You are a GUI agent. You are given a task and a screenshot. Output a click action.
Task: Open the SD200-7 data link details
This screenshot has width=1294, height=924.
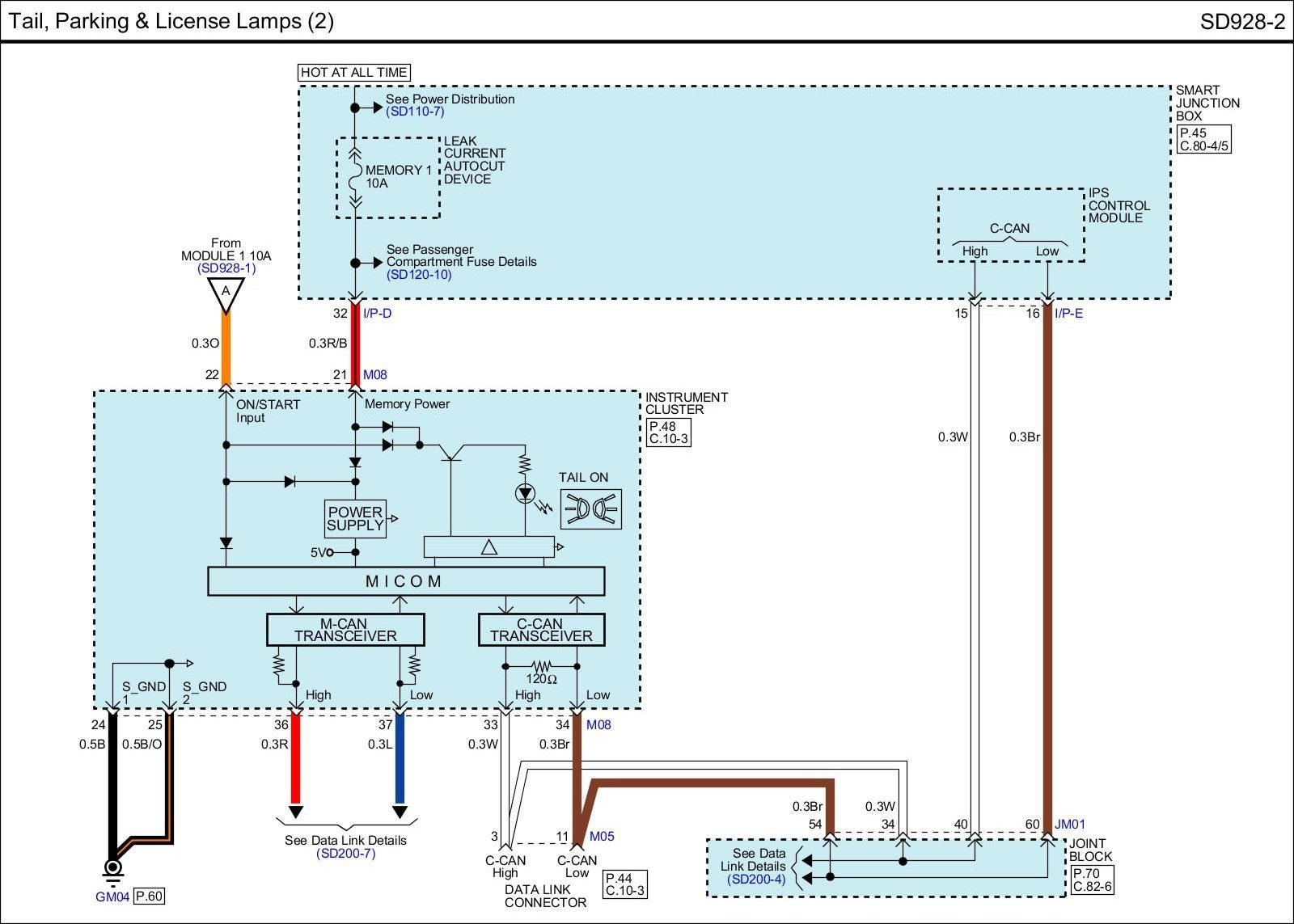pyautogui.click(x=346, y=854)
